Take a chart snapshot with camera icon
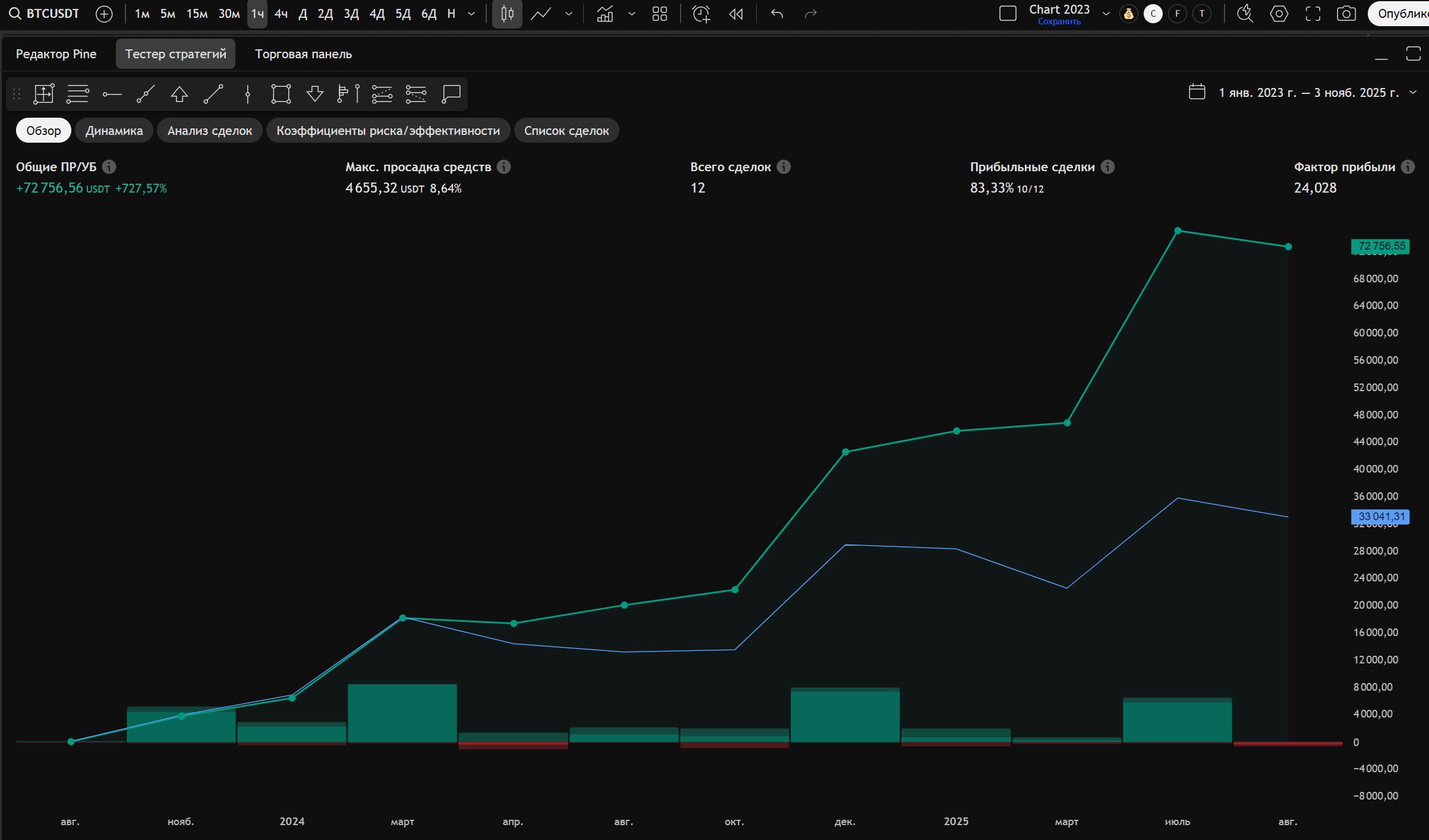The image size is (1429, 840). coord(1346,14)
